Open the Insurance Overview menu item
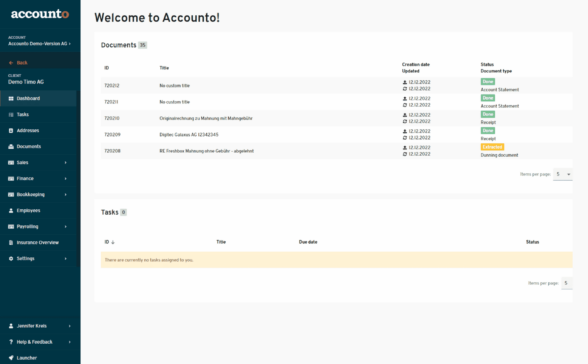588x364 pixels. tap(38, 243)
